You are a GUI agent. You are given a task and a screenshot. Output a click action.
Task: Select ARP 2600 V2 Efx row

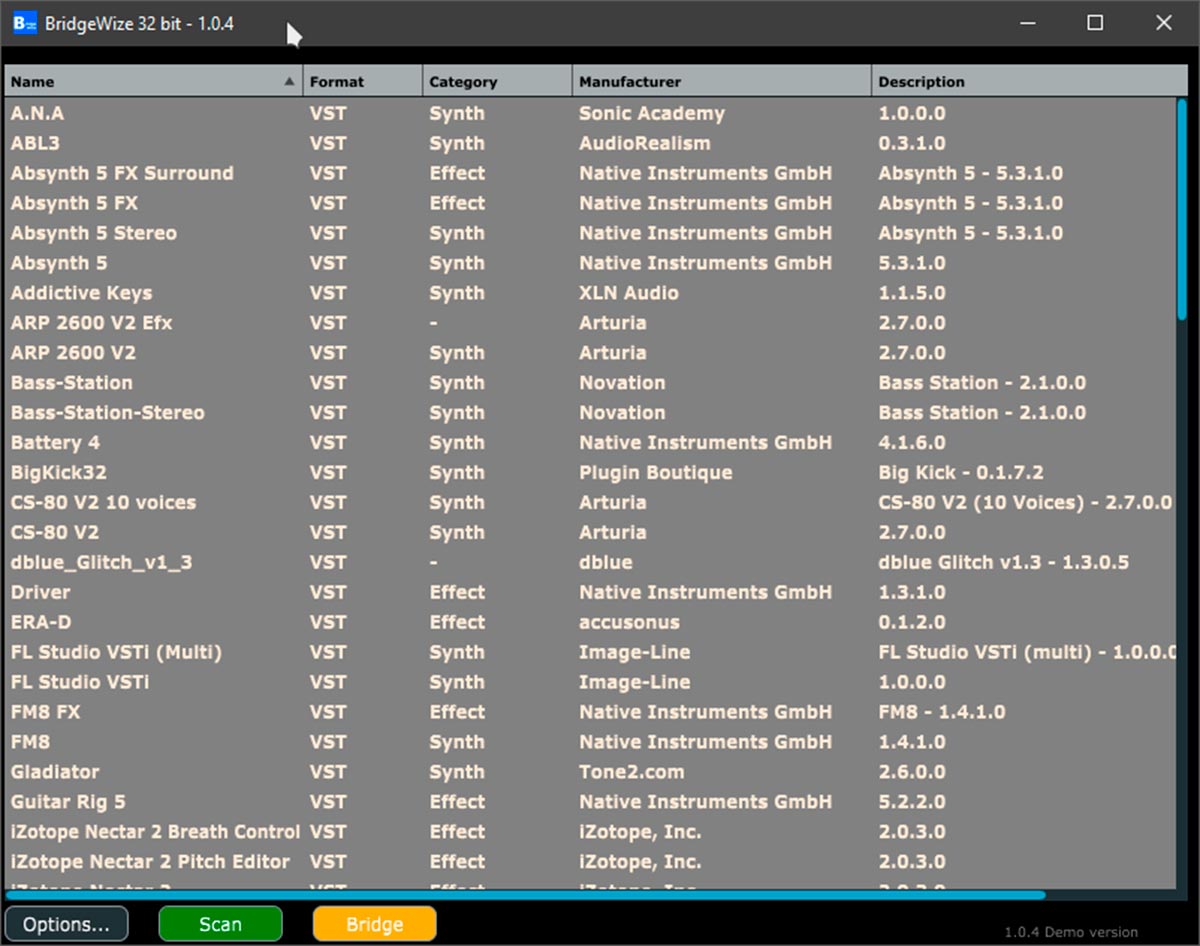tap(590, 323)
